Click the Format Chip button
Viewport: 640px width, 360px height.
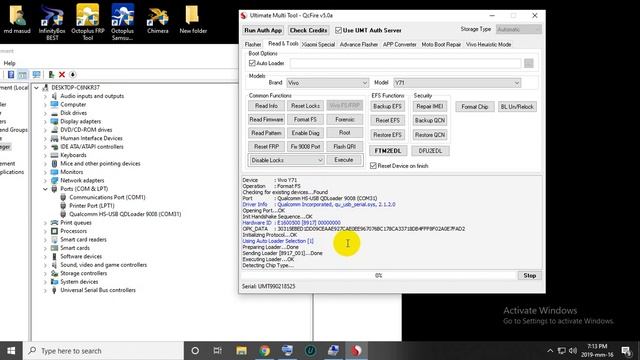pos(475,107)
